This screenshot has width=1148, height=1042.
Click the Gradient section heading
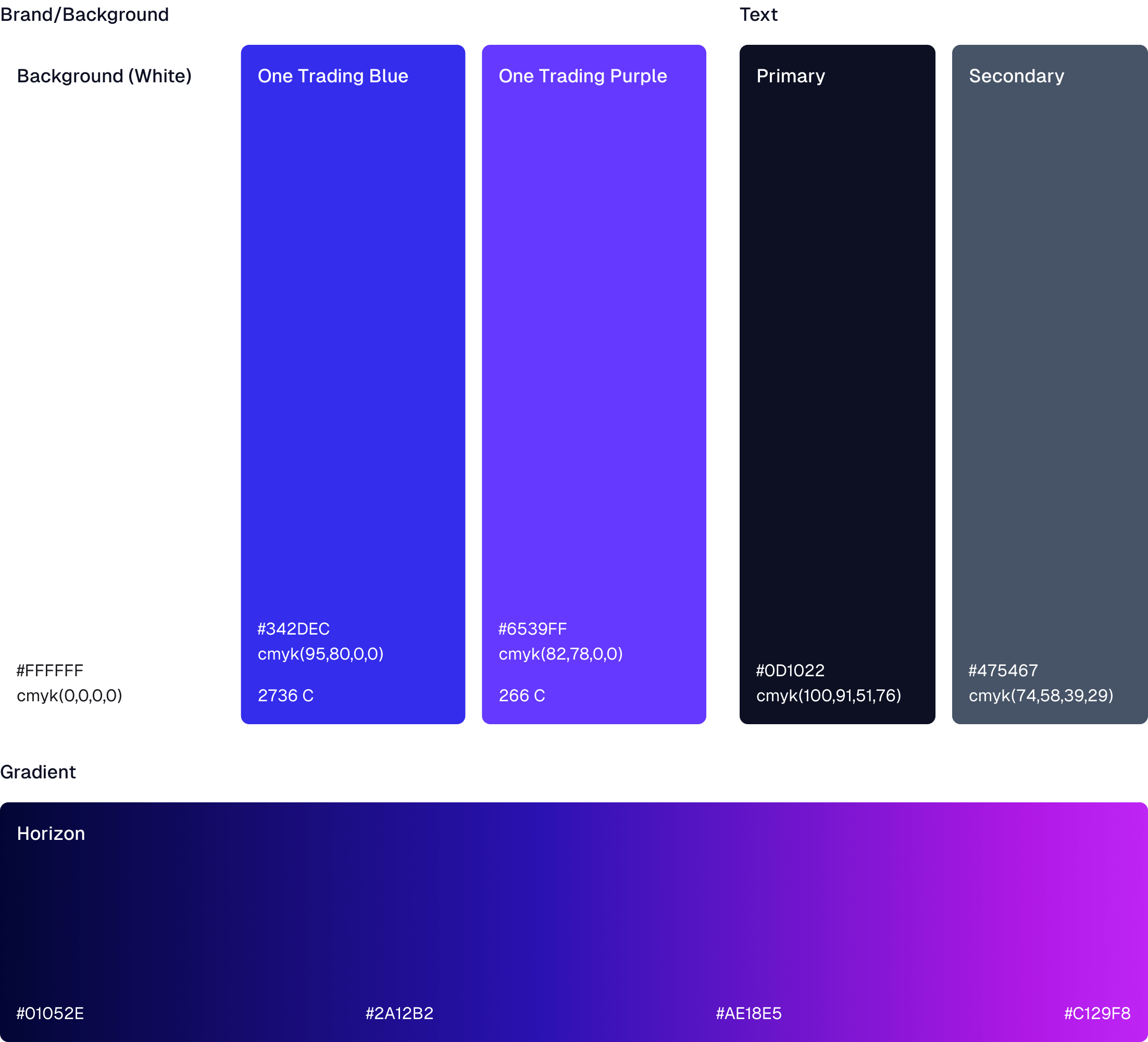coord(38,772)
